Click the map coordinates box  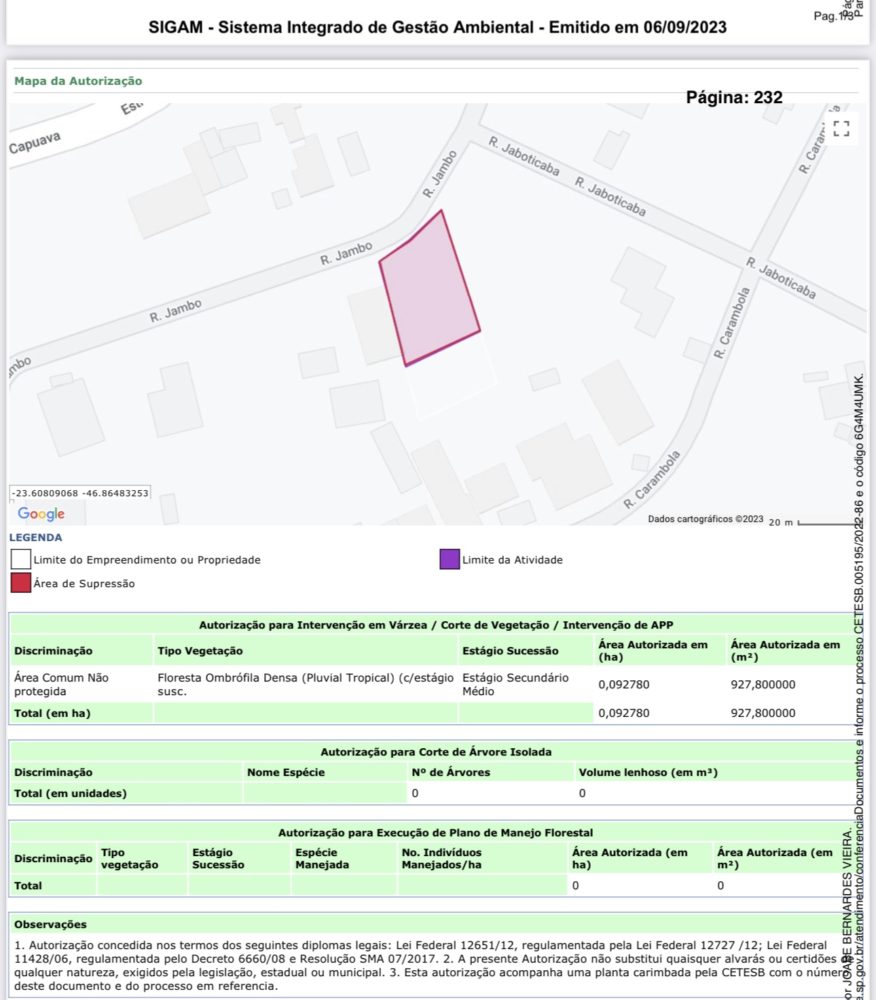pyautogui.click(x=80, y=493)
